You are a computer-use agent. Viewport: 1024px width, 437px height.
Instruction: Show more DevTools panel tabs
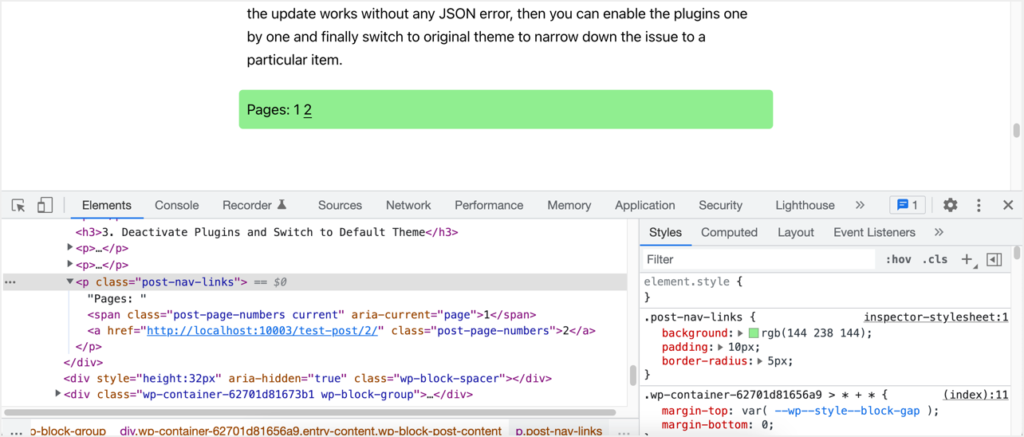859,205
